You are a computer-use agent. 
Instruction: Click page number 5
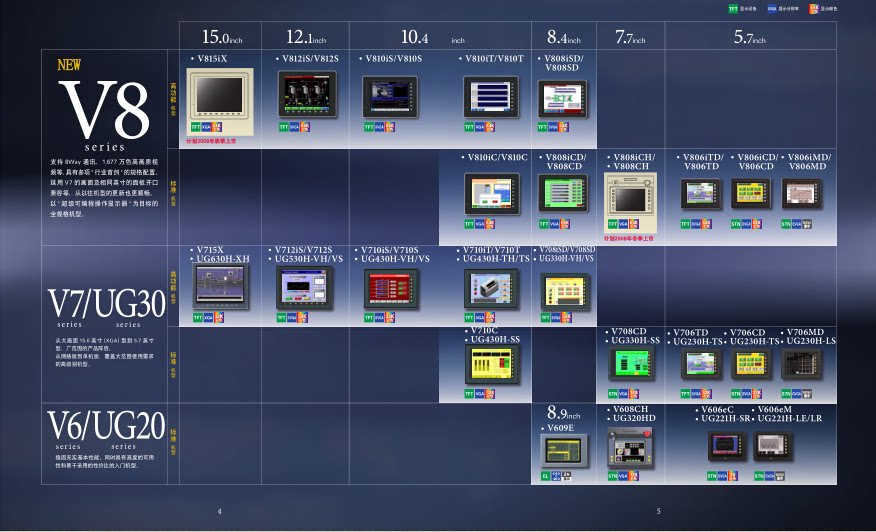(x=658, y=511)
